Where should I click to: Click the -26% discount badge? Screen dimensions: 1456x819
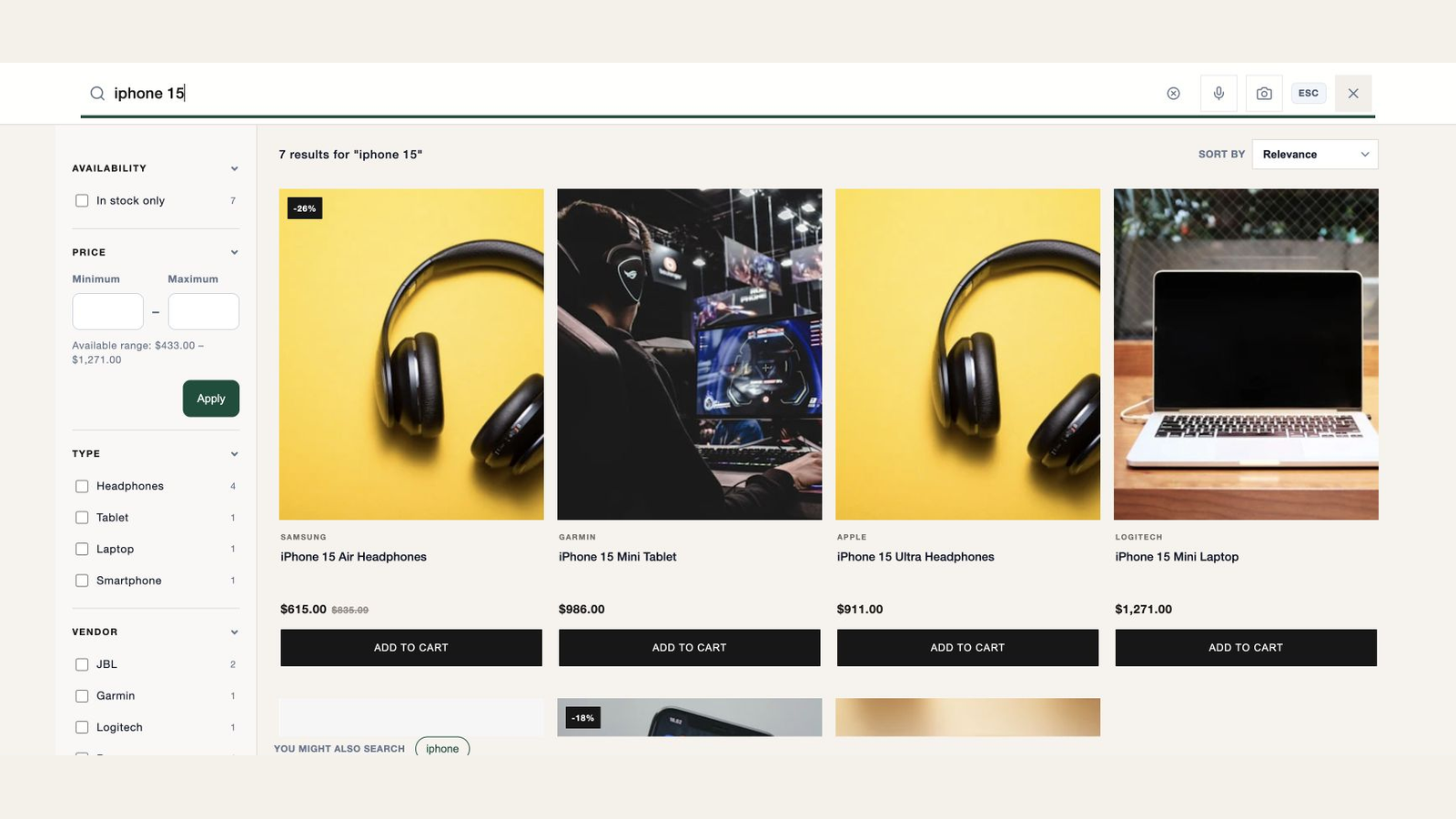pos(305,208)
